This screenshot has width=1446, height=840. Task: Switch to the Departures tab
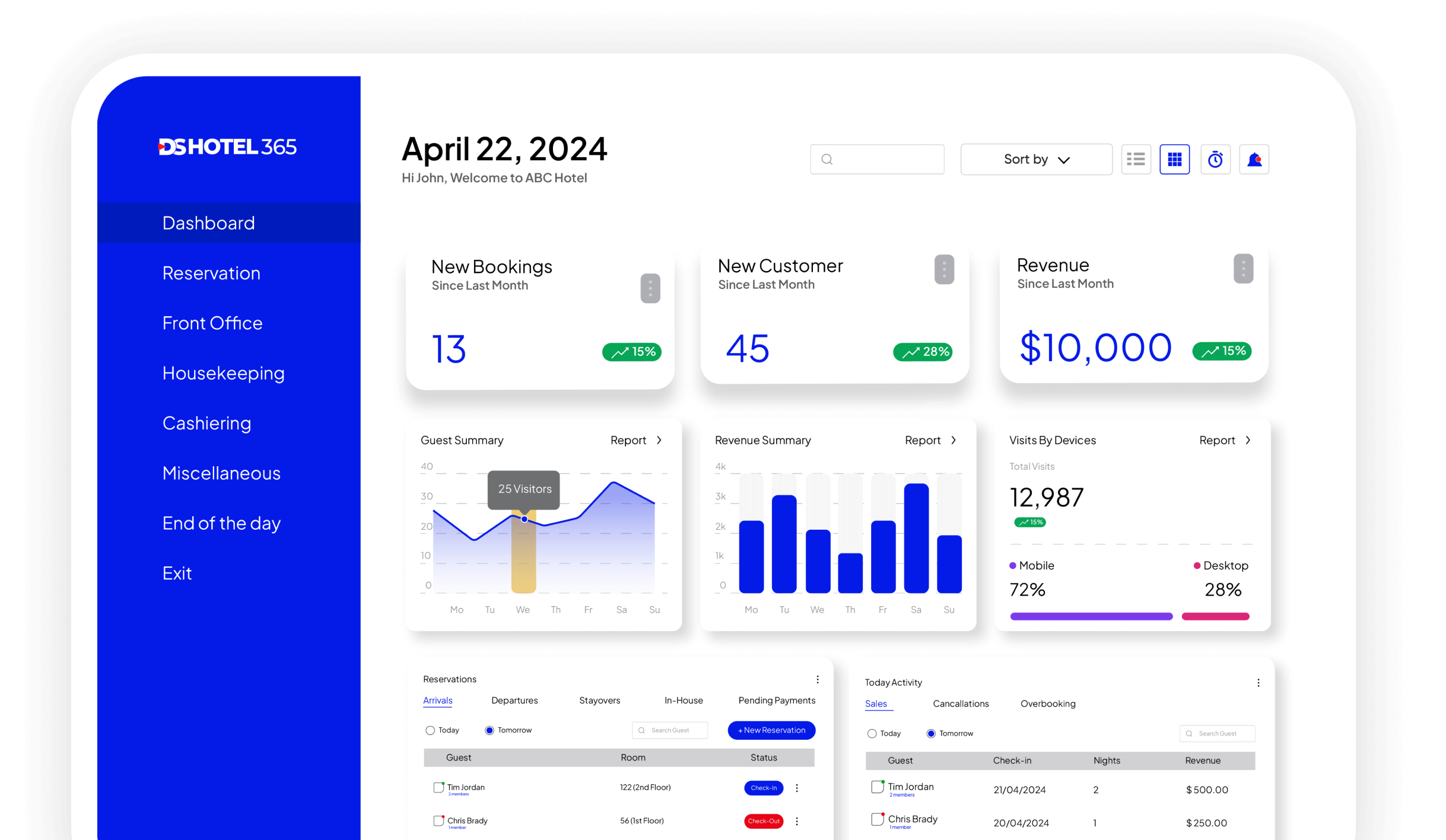click(x=515, y=700)
